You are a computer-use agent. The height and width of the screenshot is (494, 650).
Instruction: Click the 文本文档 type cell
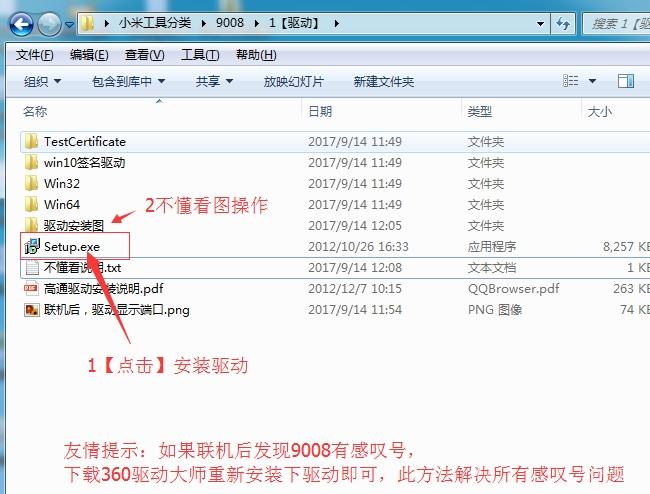[492, 268]
